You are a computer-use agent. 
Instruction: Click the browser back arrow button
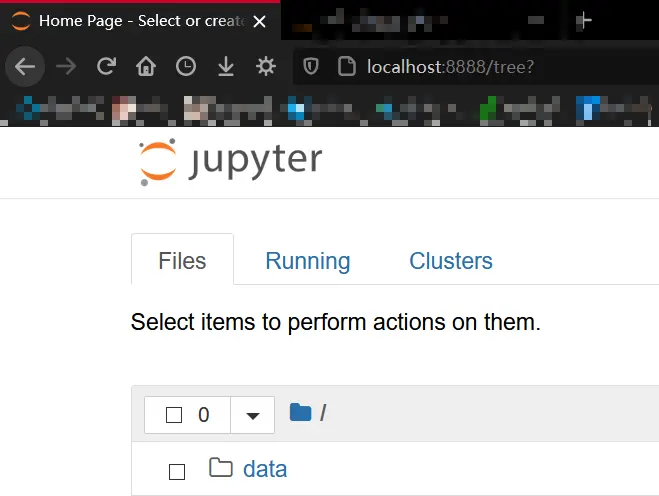click(25, 67)
